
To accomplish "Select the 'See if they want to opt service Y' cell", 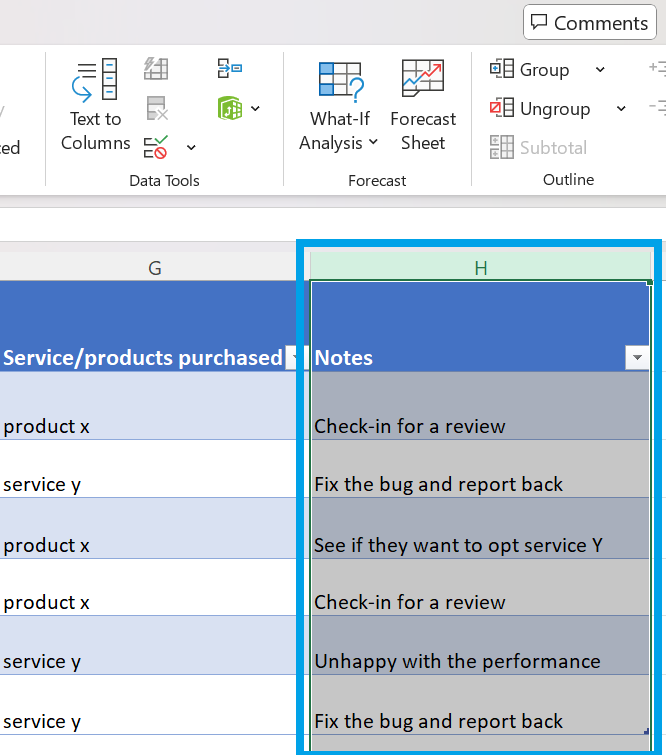I will coord(480,528).
